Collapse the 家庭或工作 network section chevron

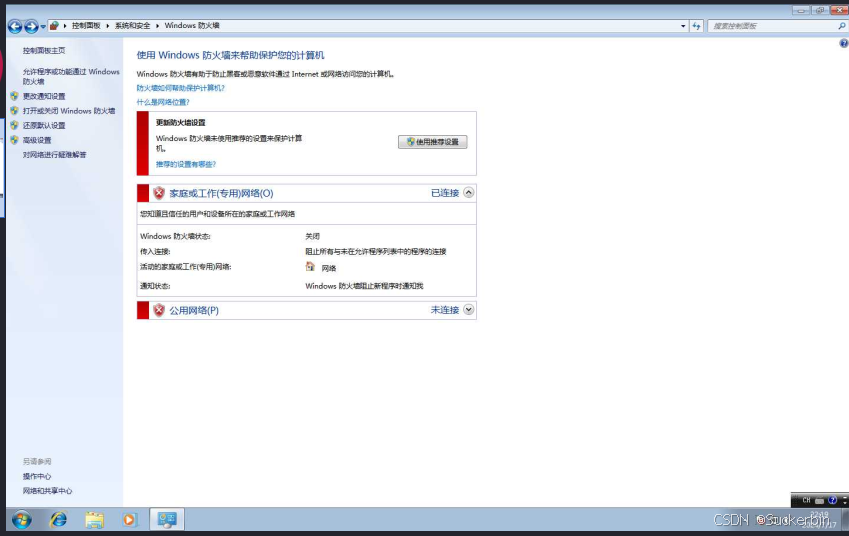(468, 192)
